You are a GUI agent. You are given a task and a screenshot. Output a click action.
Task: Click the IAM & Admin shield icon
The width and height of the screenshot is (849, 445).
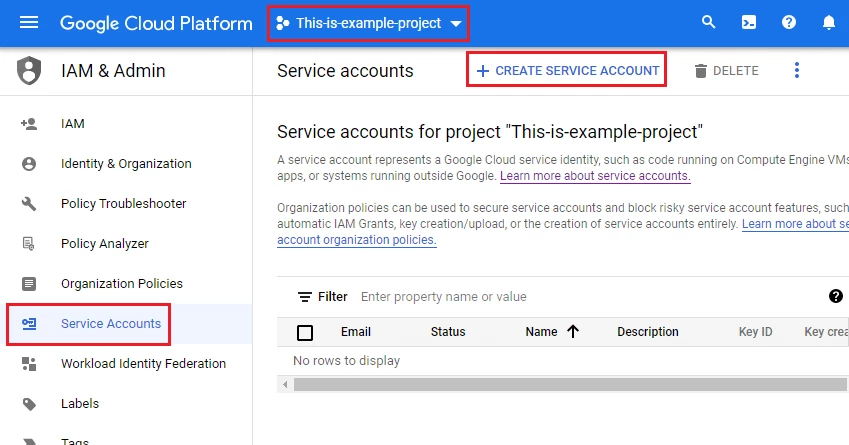pyautogui.click(x=30, y=71)
